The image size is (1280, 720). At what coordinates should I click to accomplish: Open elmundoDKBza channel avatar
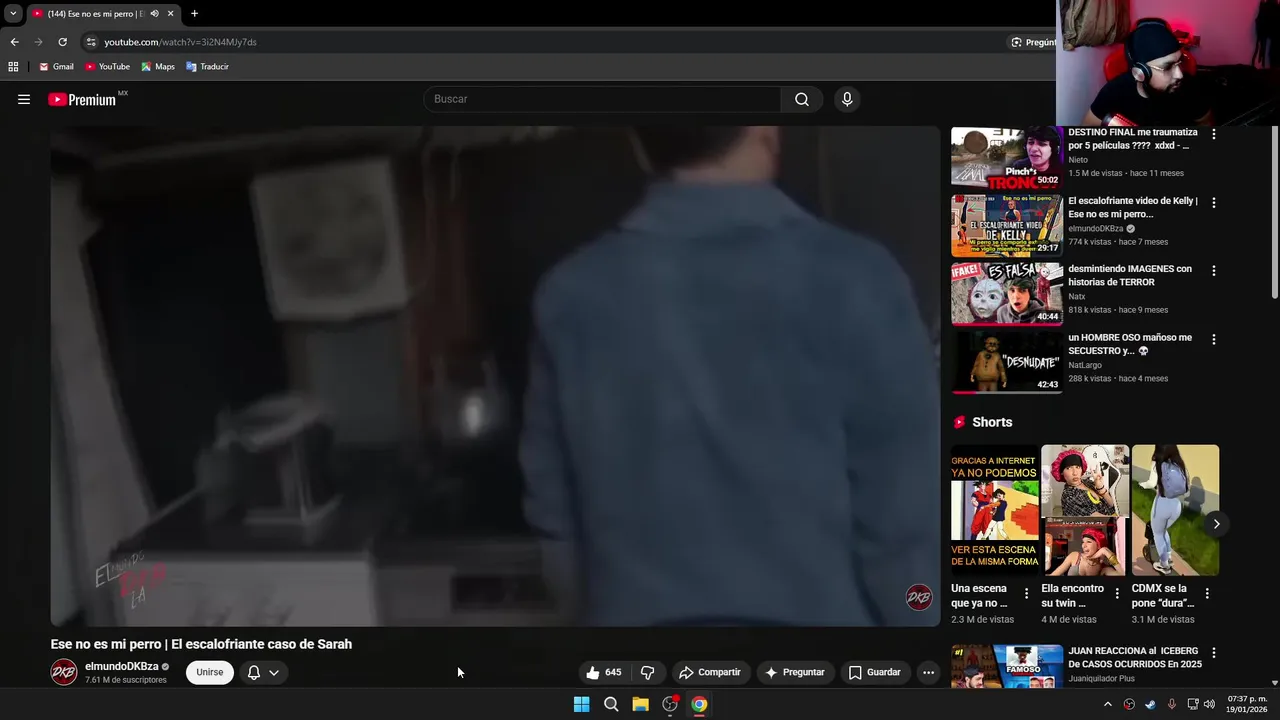(64, 672)
